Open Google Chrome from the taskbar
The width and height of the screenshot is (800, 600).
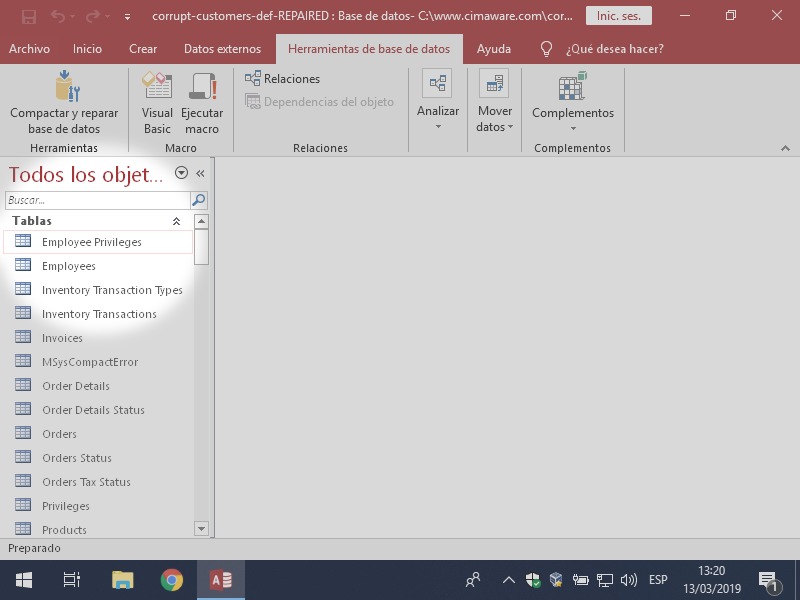click(x=172, y=580)
